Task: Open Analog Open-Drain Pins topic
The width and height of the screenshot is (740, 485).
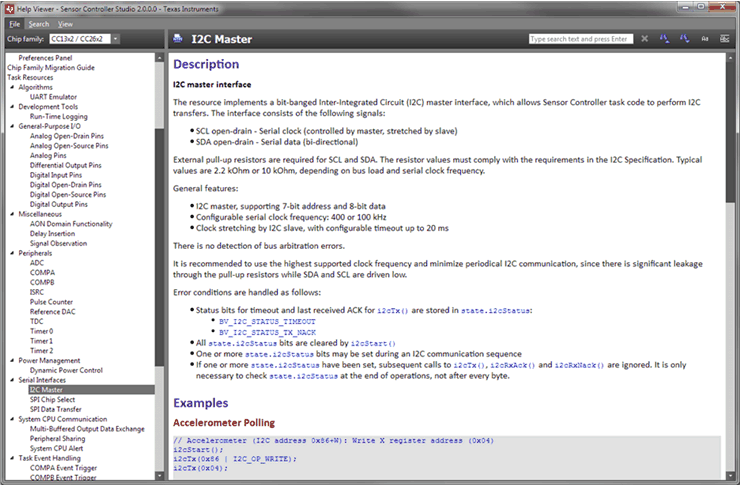Action: point(67,136)
